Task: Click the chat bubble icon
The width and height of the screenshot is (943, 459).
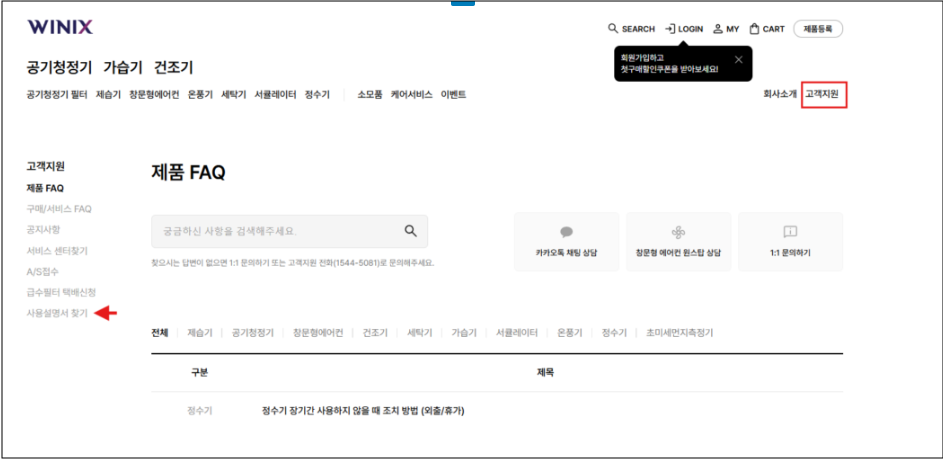Action: [567, 232]
